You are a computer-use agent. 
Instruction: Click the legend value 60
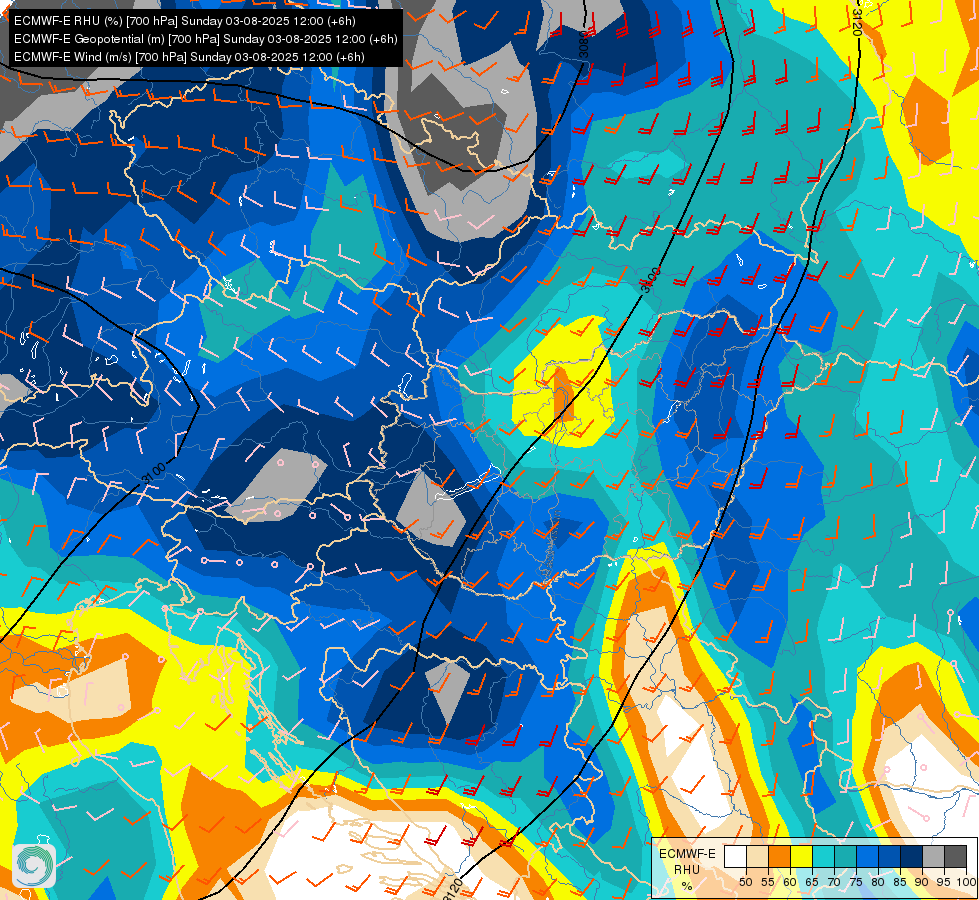(x=790, y=882)
